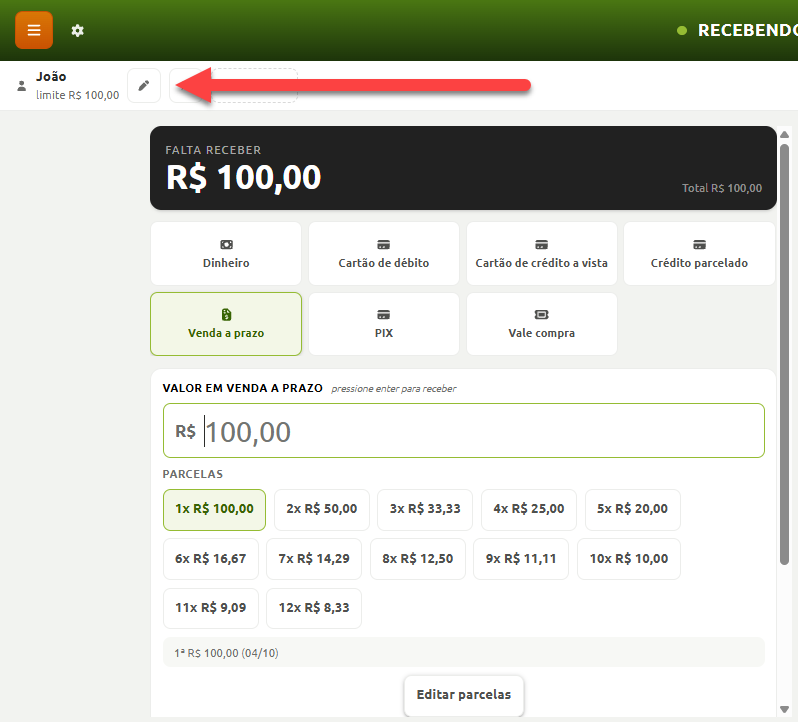Open the orange hamburger menu
798x722 pixels.
coord(34,31)
